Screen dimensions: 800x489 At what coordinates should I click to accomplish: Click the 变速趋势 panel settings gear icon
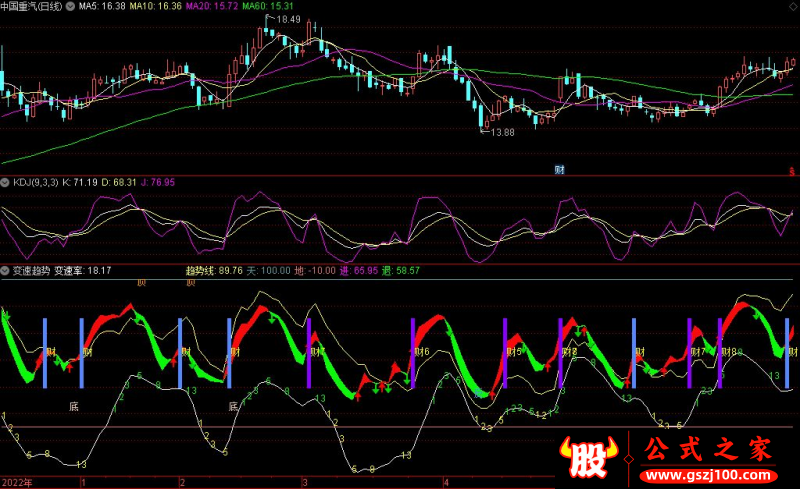(x=4, y=270)
